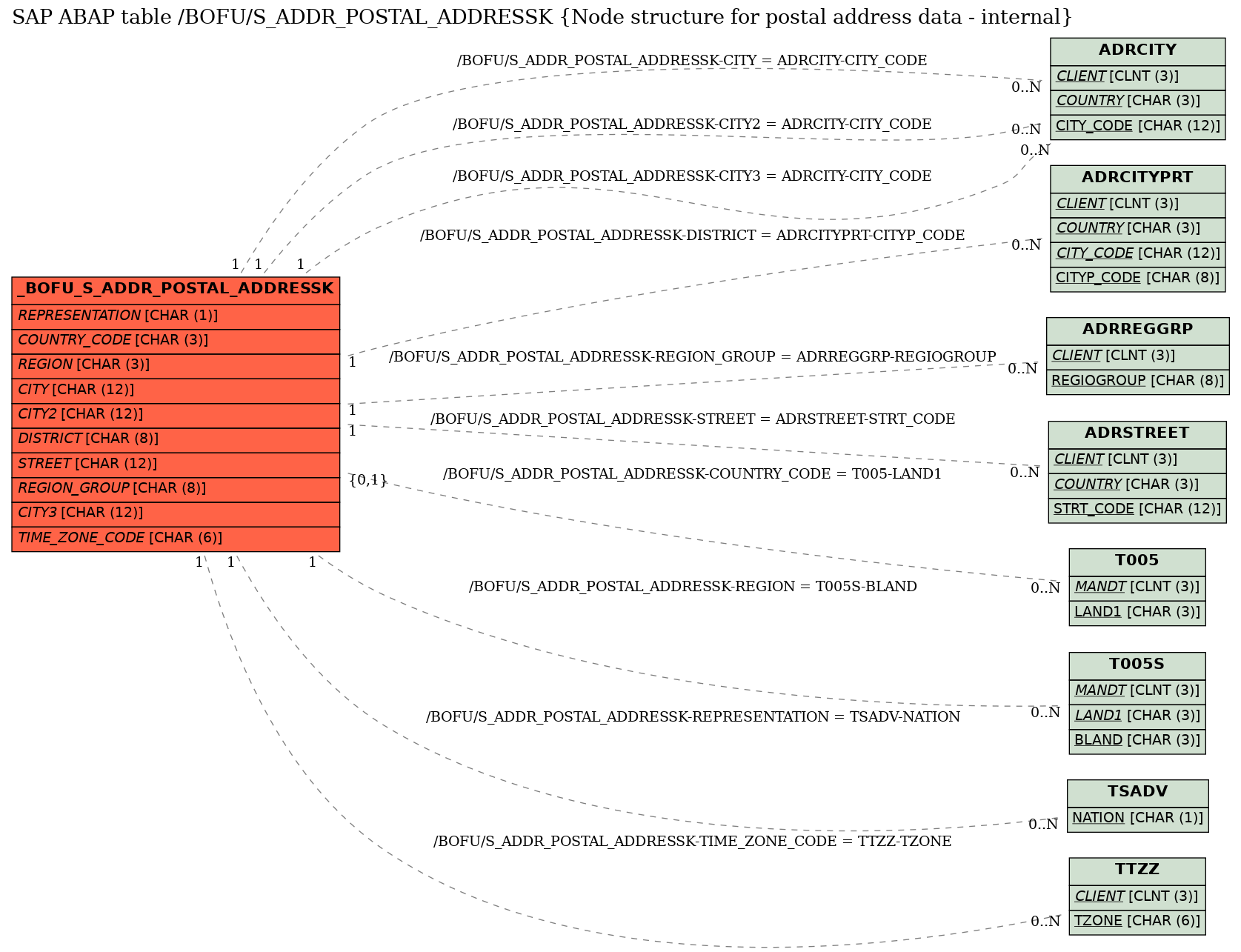Select REPRESENTATION field in main table
Viewport: 1241px width, 952px height.
point(176,316)
